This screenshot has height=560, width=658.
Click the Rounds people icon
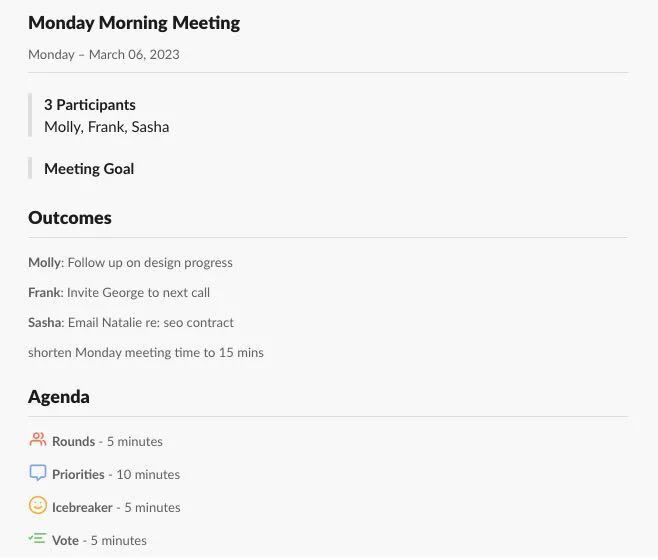click(x=38, y=440)
